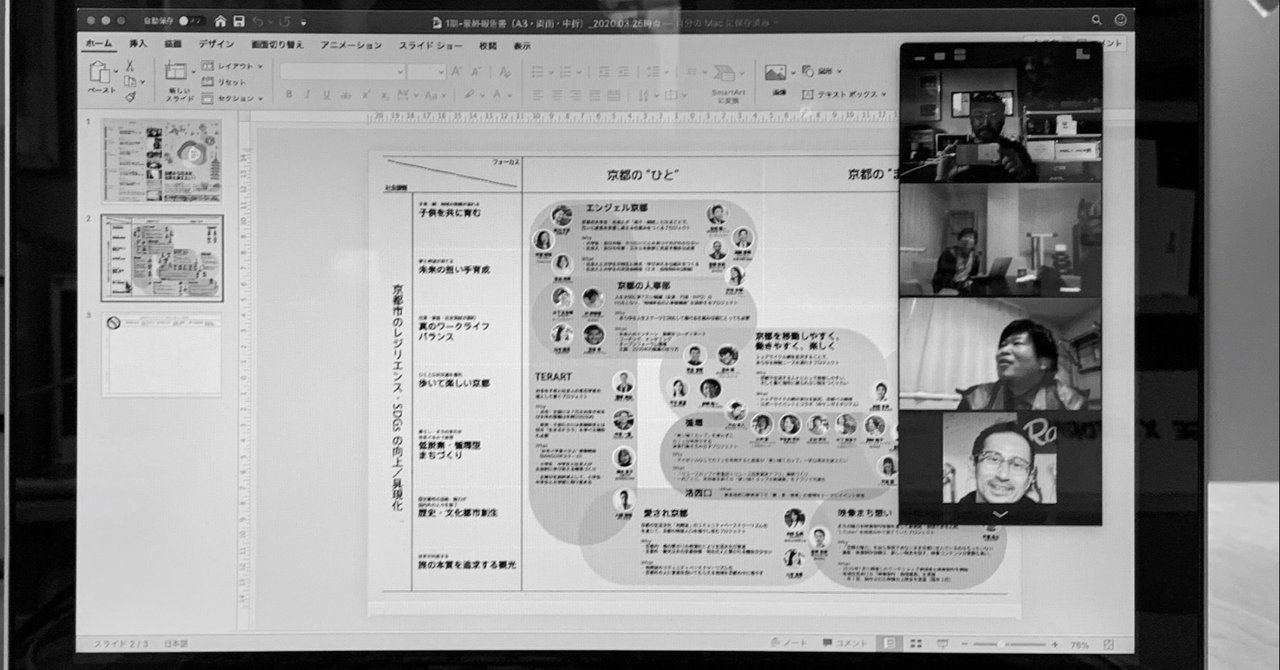Switch to the Animations (アニメーション) tab
The height and width of the screenshot is (670, 1280).
[x=351, y=45]
